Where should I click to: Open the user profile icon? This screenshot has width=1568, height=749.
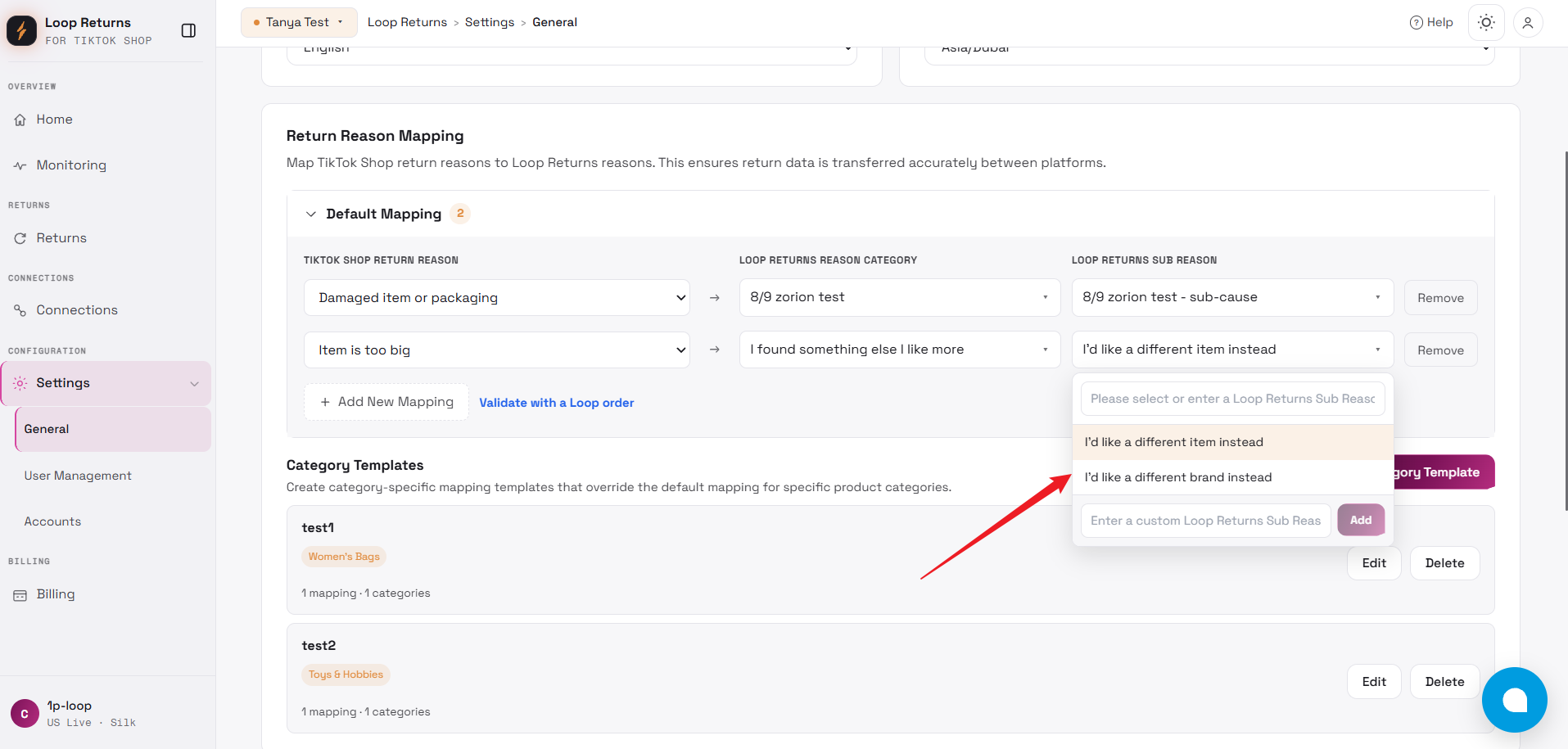point(1528,23)
